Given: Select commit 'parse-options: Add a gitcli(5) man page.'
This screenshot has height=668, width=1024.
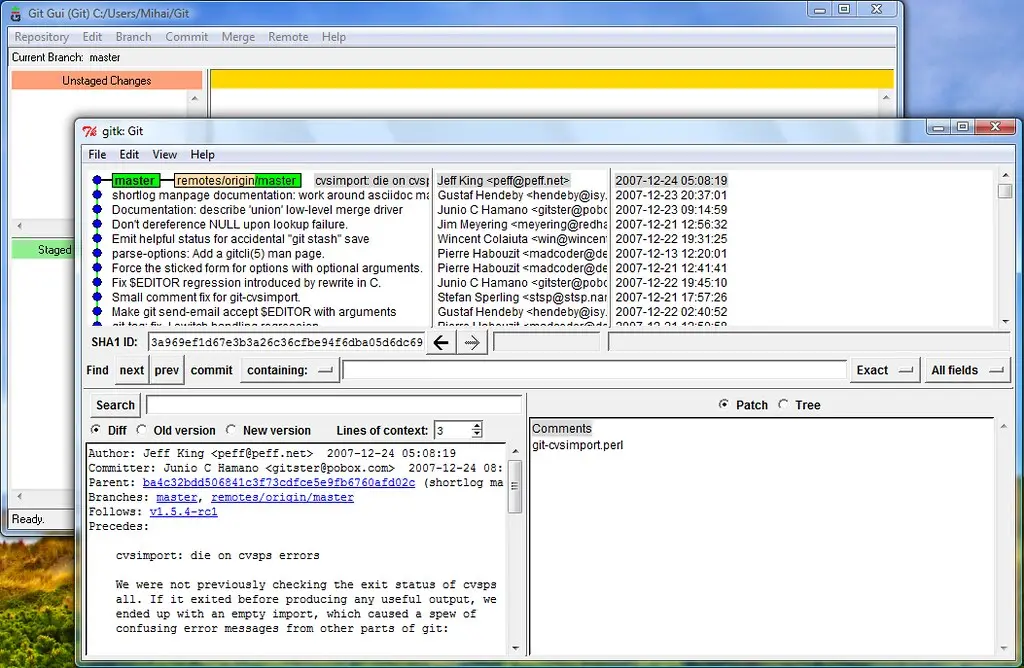Looking at the screenshot, I should (x=218, y=253).
